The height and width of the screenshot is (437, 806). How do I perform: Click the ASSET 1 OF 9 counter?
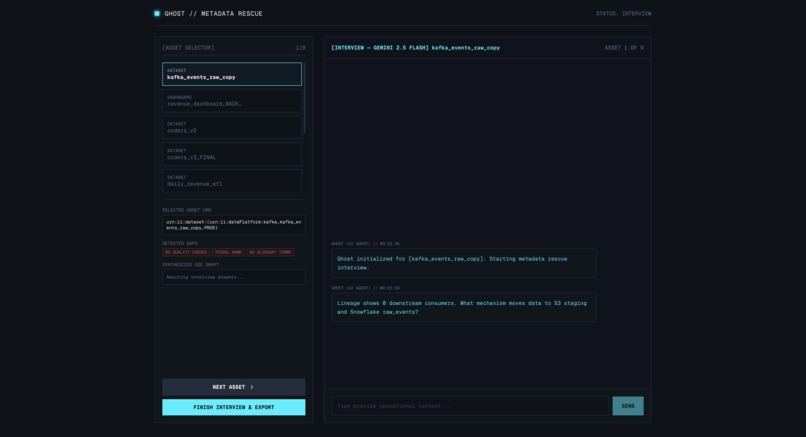(x=624, y=48)
